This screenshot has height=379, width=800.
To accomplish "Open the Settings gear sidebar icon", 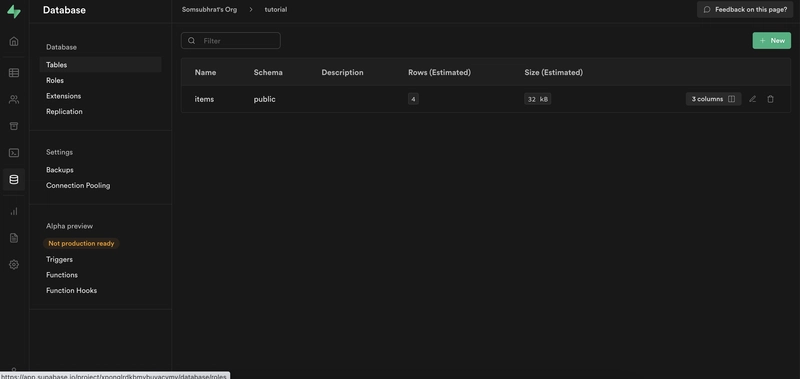I will tap(14, 264).
